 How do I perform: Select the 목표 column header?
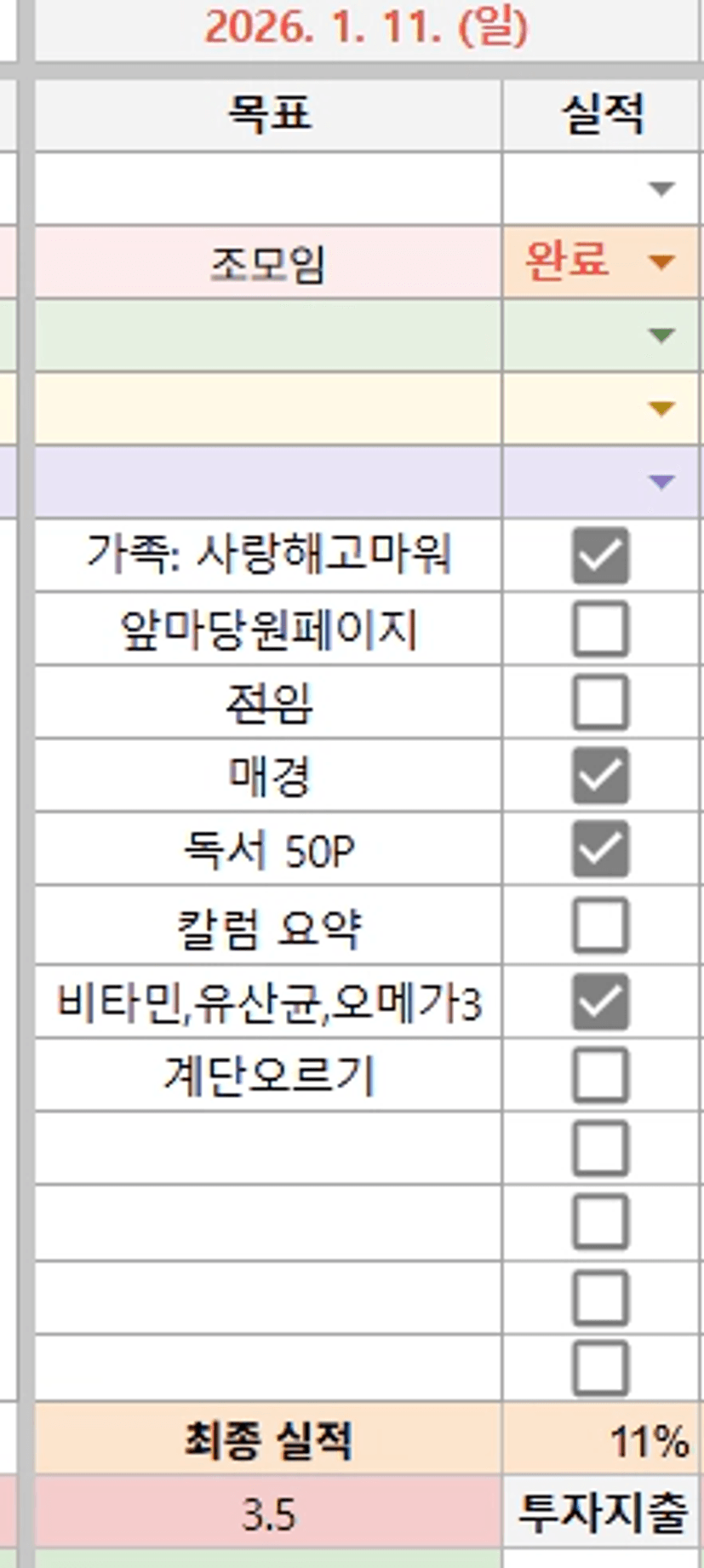point(268,114)
